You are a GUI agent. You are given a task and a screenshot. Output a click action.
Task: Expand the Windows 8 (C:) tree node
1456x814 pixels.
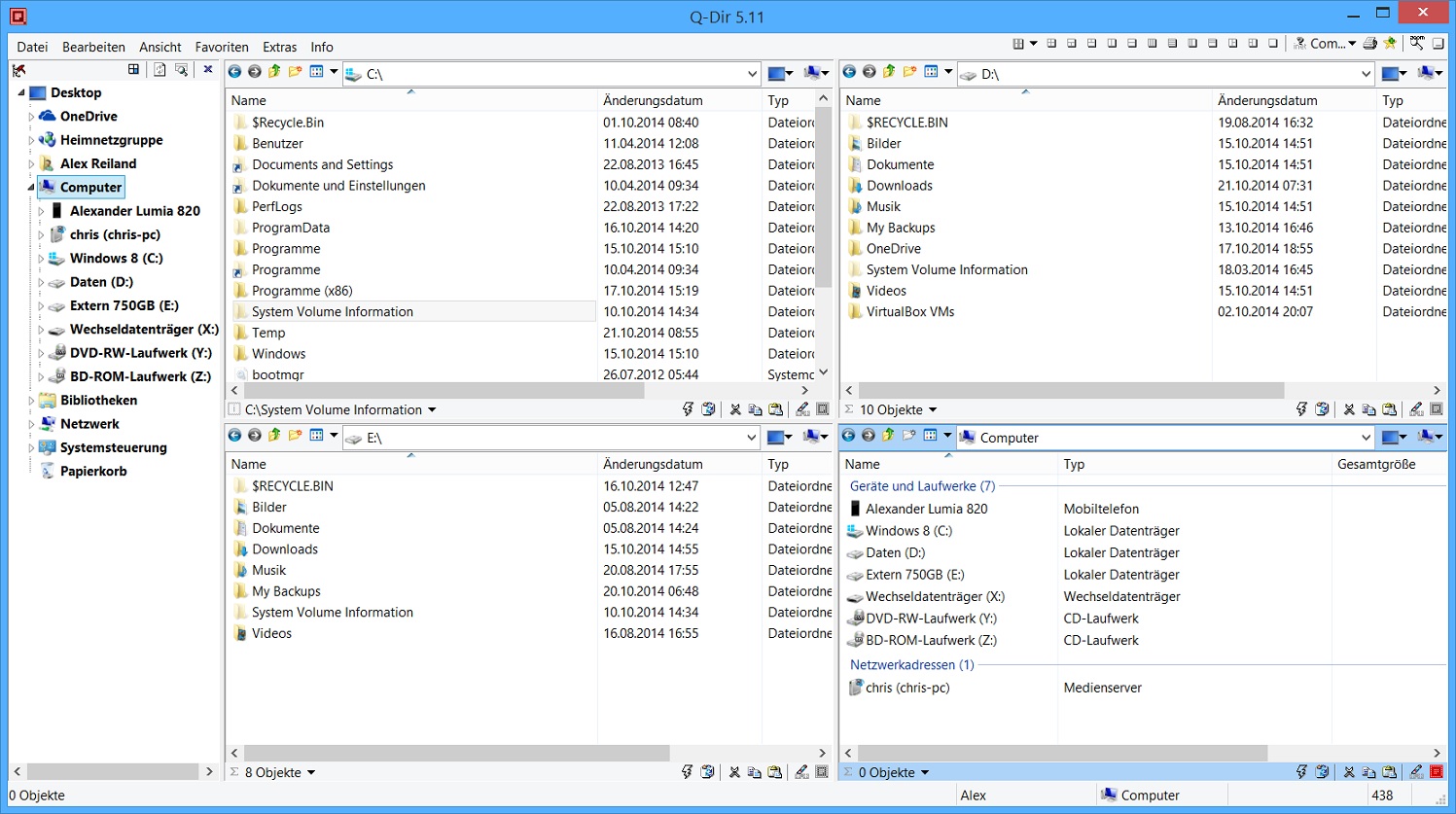pos(41,259)
